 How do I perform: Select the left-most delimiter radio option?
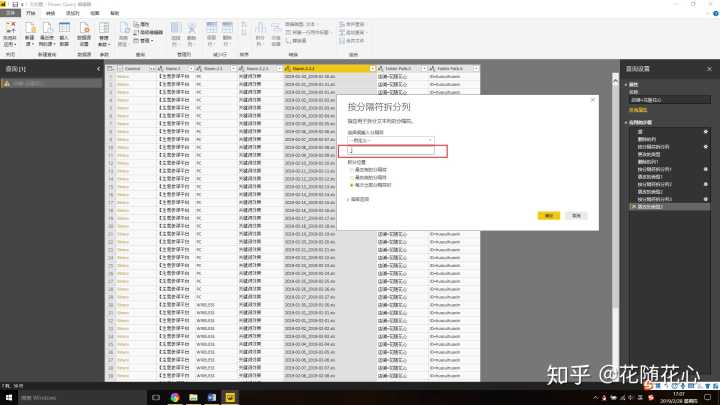pyautogui.click(x=353, y=169)
